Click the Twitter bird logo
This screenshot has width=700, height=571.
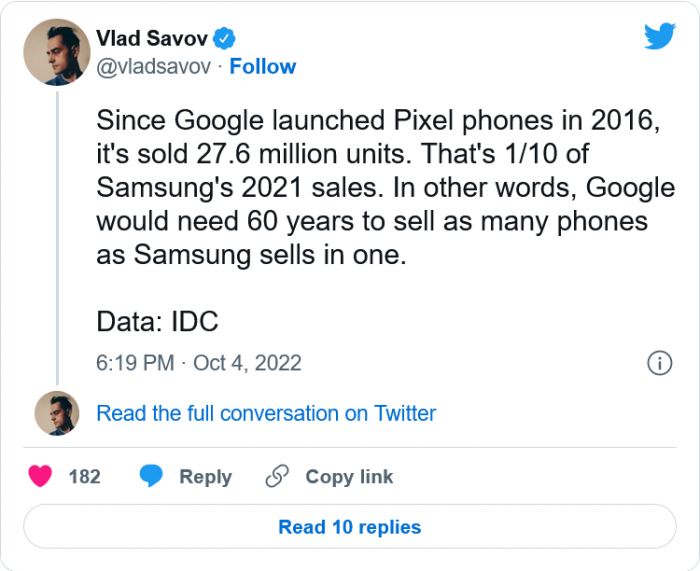pyautogui.click(x=660, y=36)
